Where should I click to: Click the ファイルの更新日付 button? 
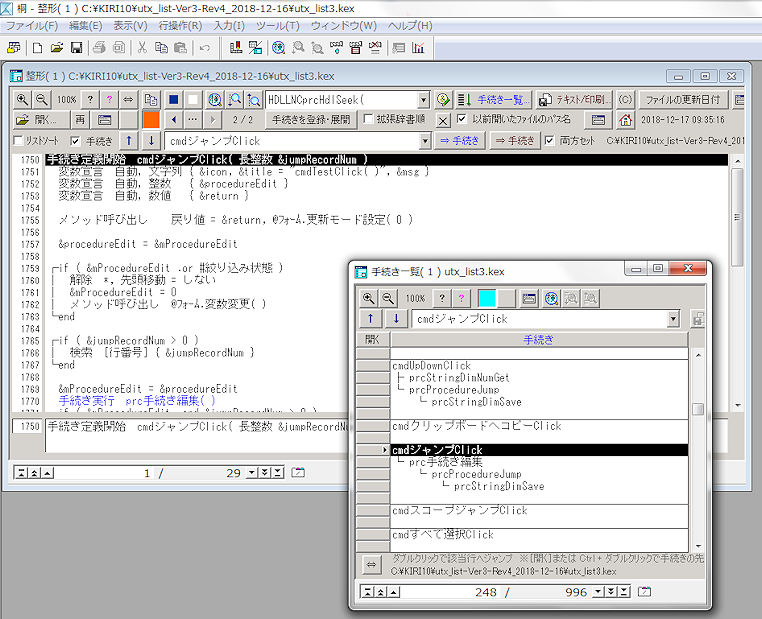(x=682, y=100)
